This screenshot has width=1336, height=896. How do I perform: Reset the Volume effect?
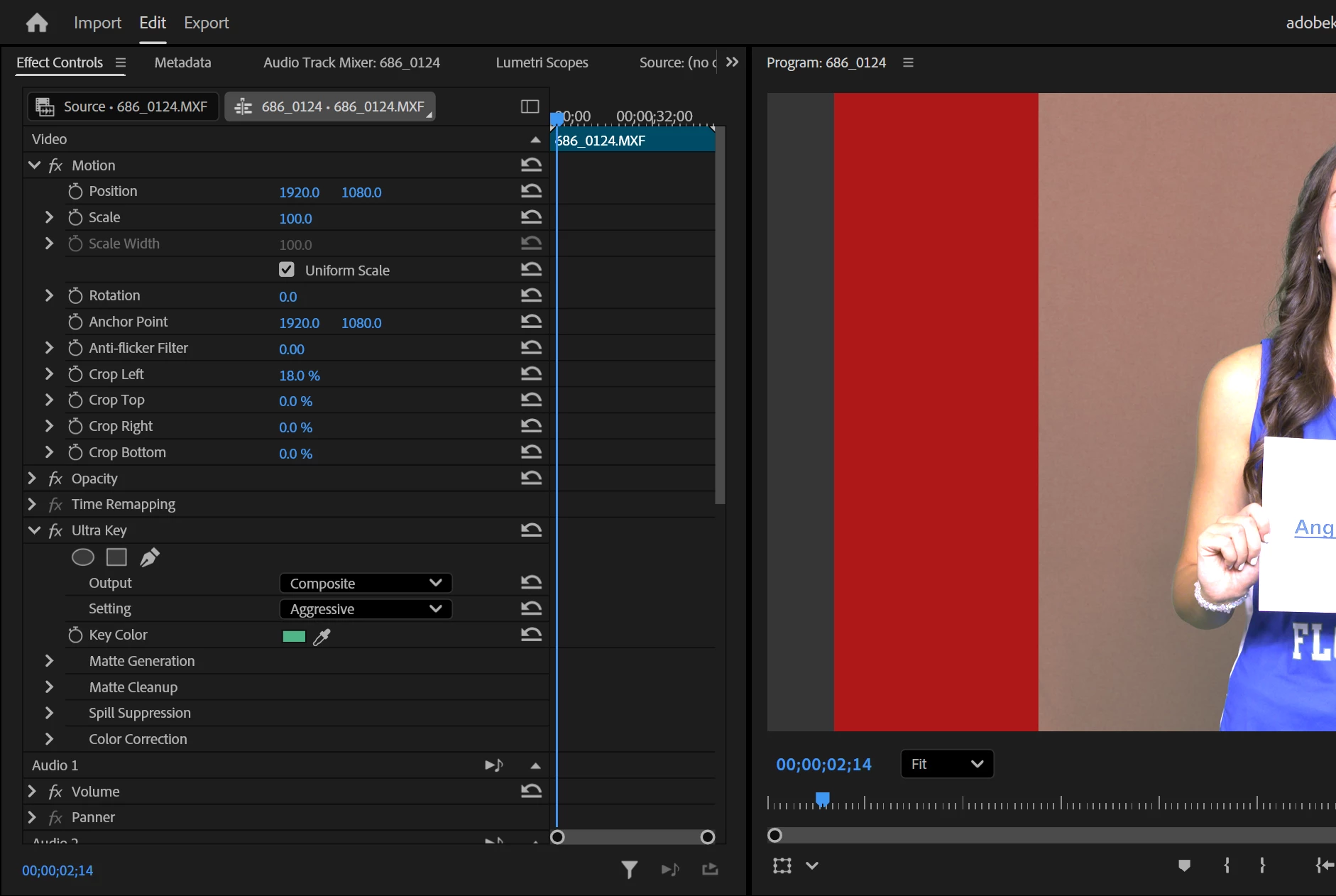[x=531, y=791]
